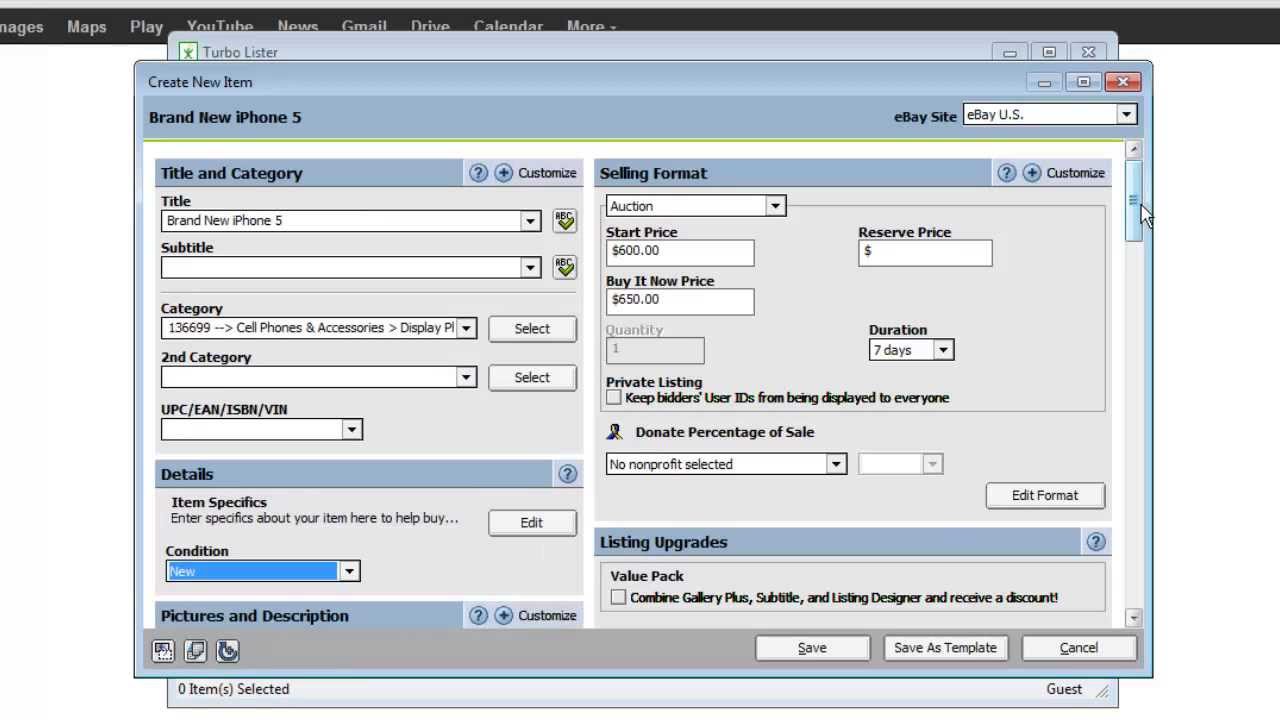Click the spell check icon beside Title
Screen dimensions: 1280x720
click(565, 220)
